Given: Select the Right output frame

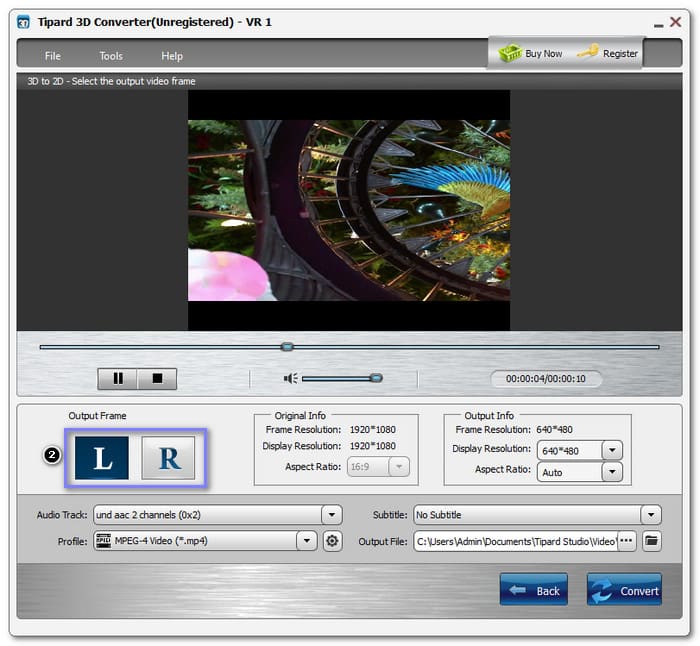Looking at the screenshot, I should point(168,458).
